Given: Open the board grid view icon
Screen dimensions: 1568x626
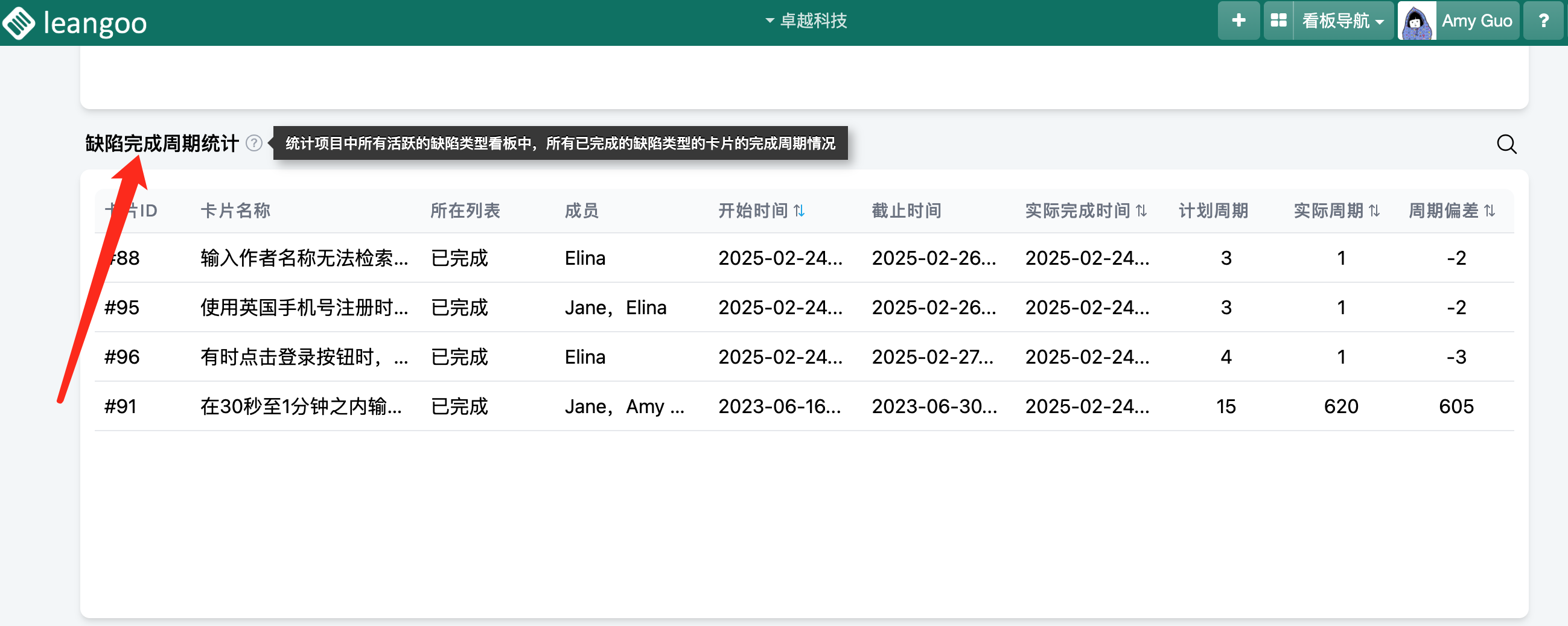Looking at the screenshot, I should tap(1278, 21).
